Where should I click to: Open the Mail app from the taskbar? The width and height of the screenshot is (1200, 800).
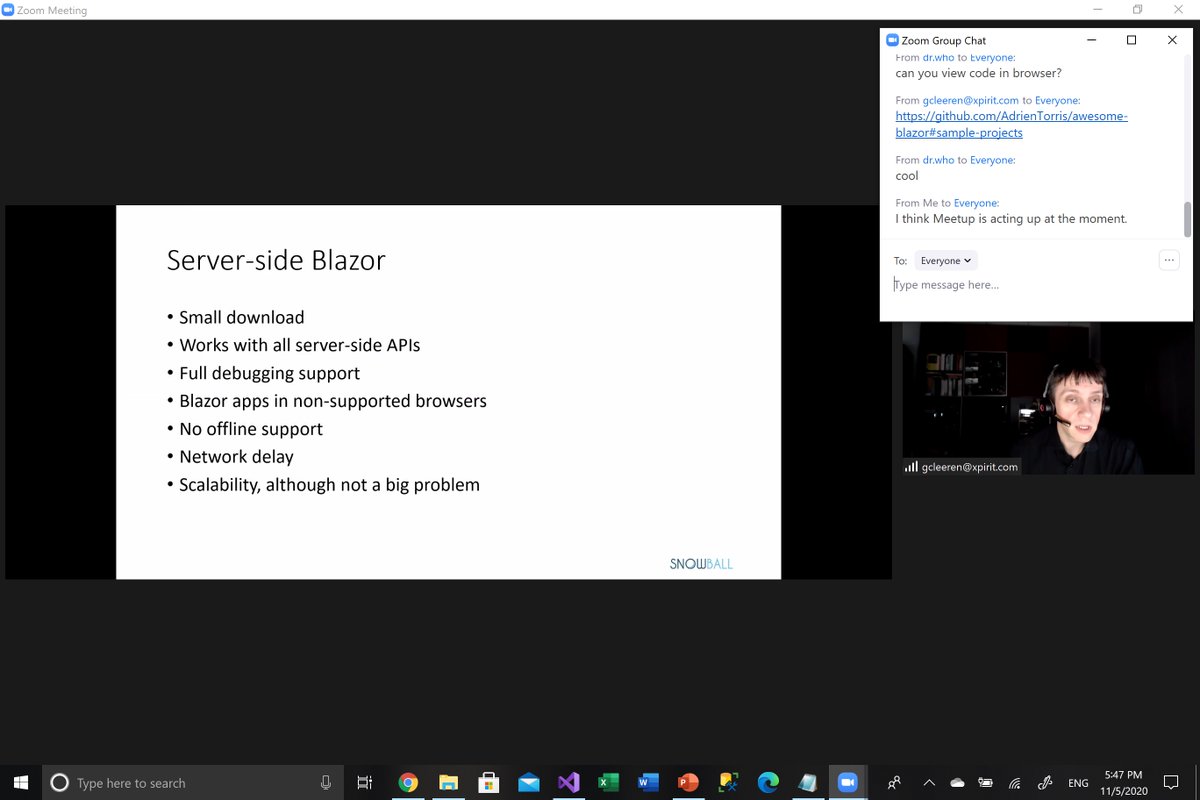(529, 783)
